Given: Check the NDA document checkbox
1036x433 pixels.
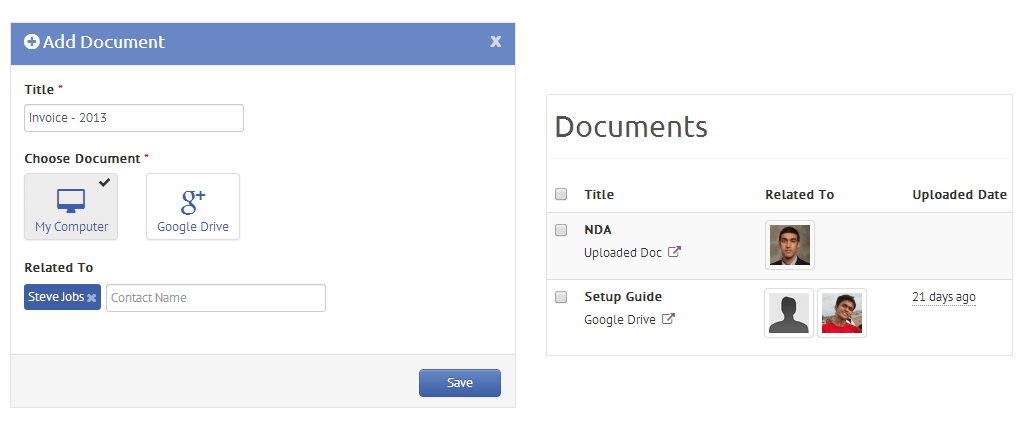Looking at the screenshot, I should tap(561, 230).
